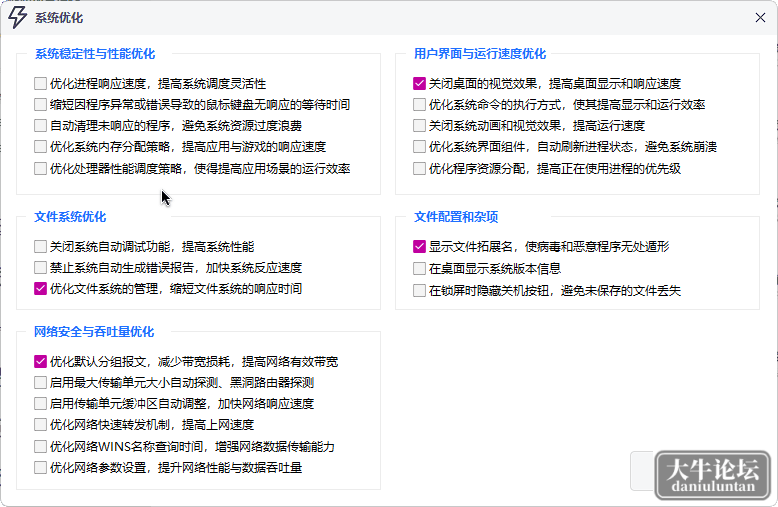Uncheck 优化默认分组报文 checkbox
The height and width of the screenshot is (507, 778).
click(x=40, y=362)
